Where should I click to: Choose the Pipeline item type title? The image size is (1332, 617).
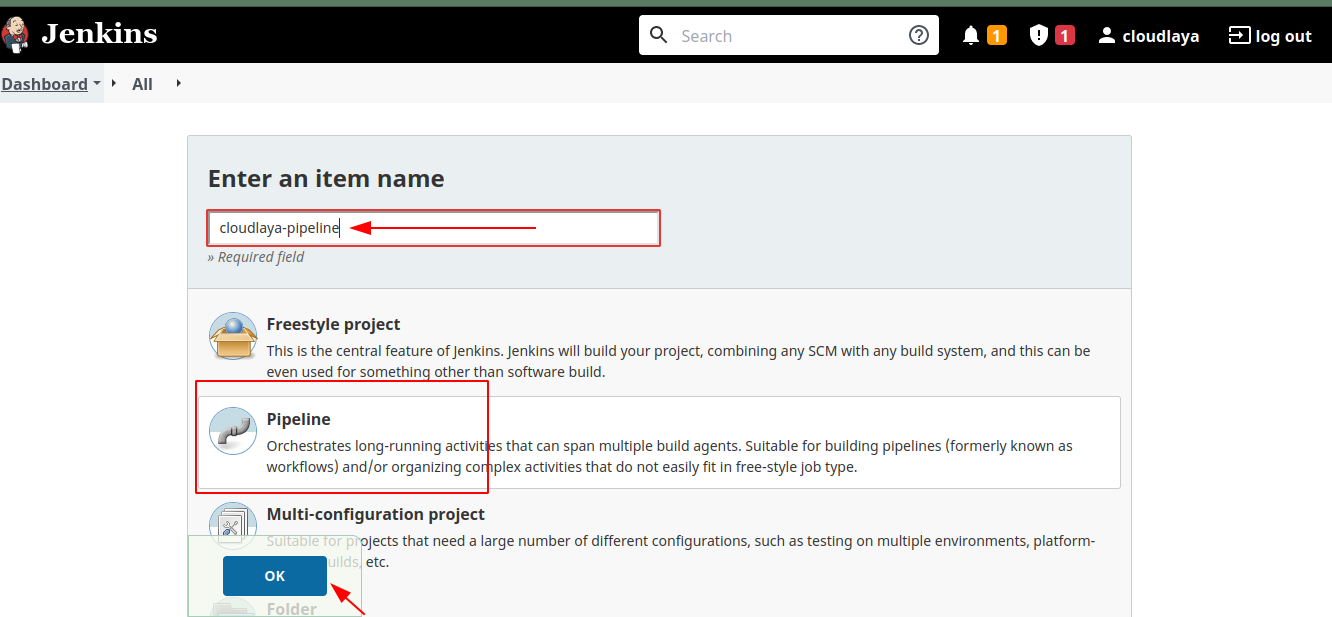pyautogui.click(x=298, y=419)
